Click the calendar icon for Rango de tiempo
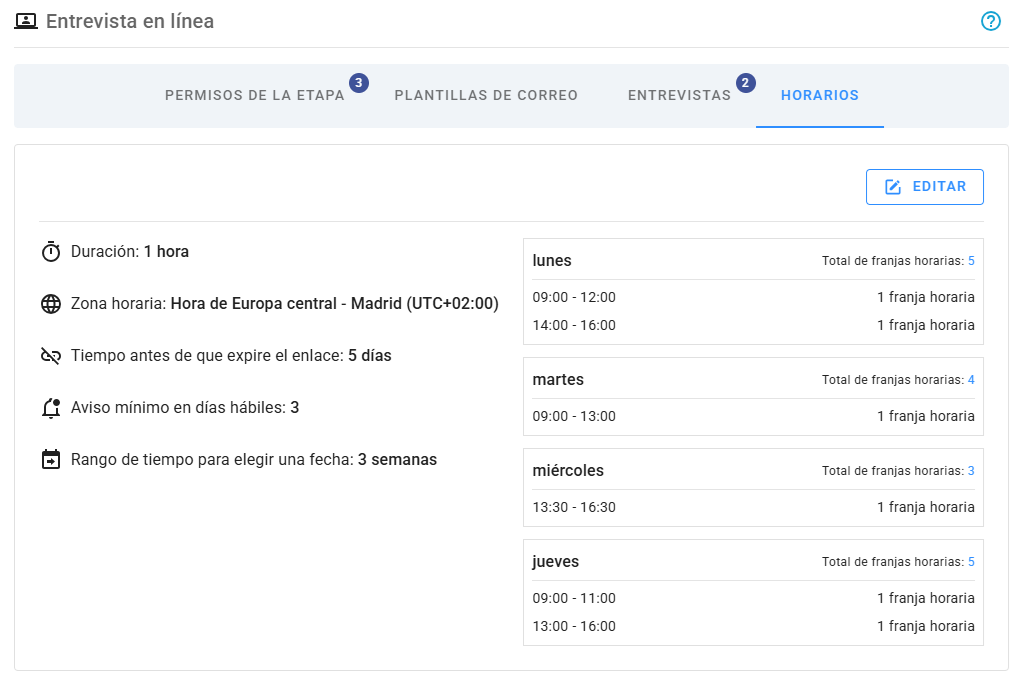Image resolution: width=1019 pixels, height=680 pixels. click(51, 459)
